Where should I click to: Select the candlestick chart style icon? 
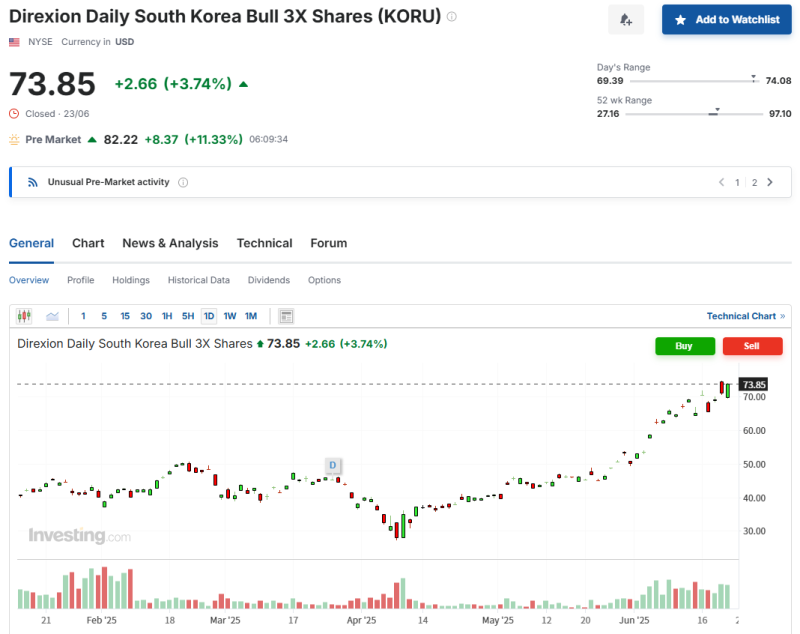[23, 315]
